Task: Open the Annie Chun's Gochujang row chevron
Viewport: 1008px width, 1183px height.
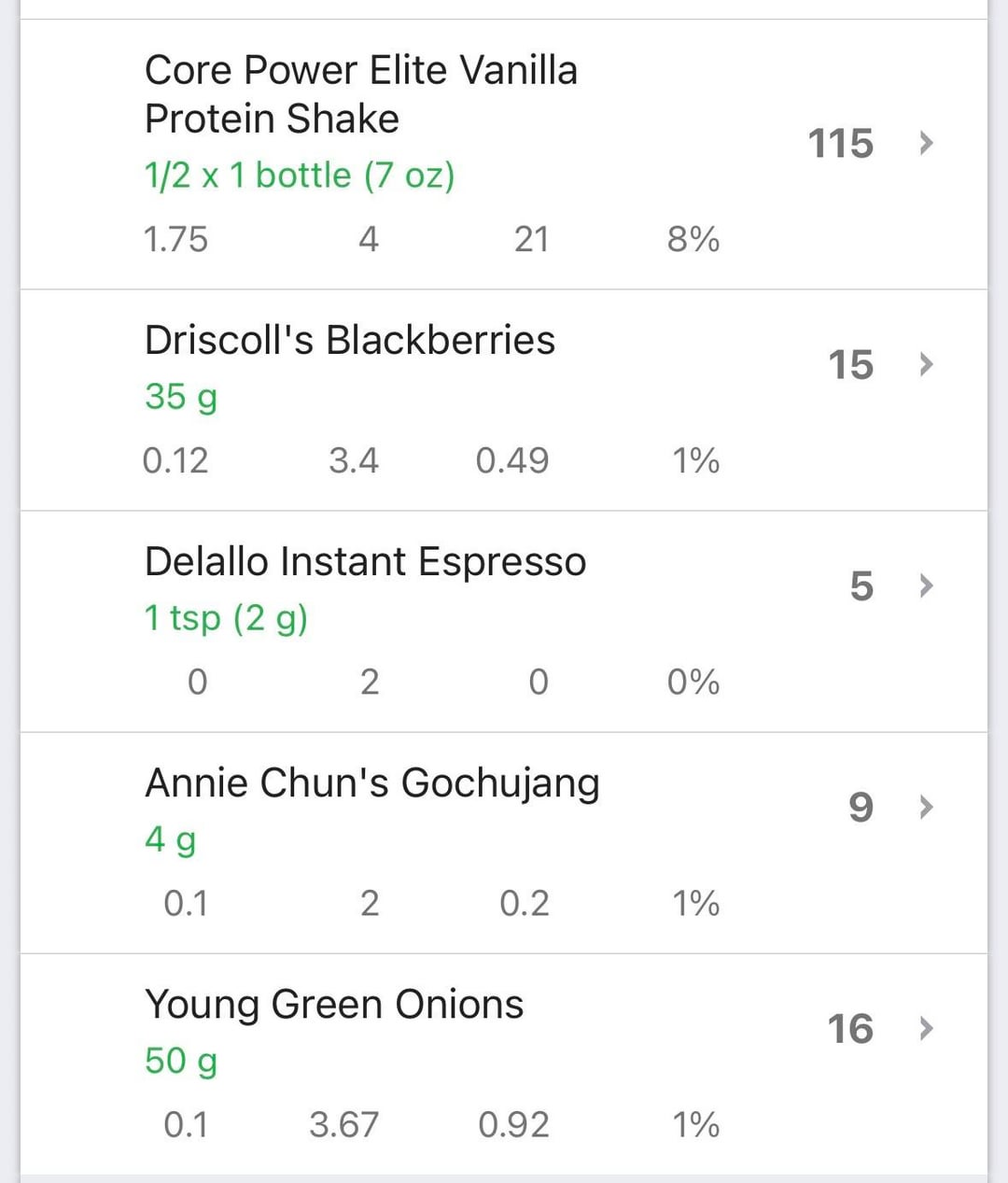Action: point(925,807)
